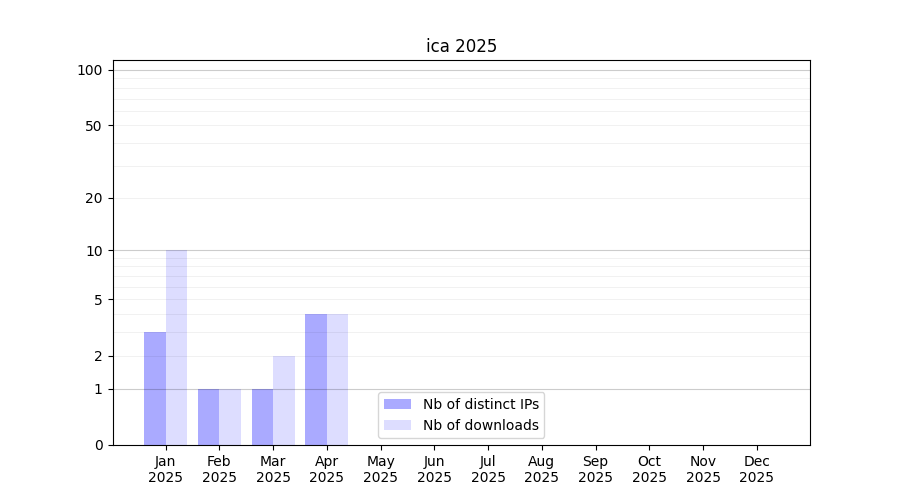900x500 pixels.
Task: Click the March downloads bar
Action: (x=284, y=400)
